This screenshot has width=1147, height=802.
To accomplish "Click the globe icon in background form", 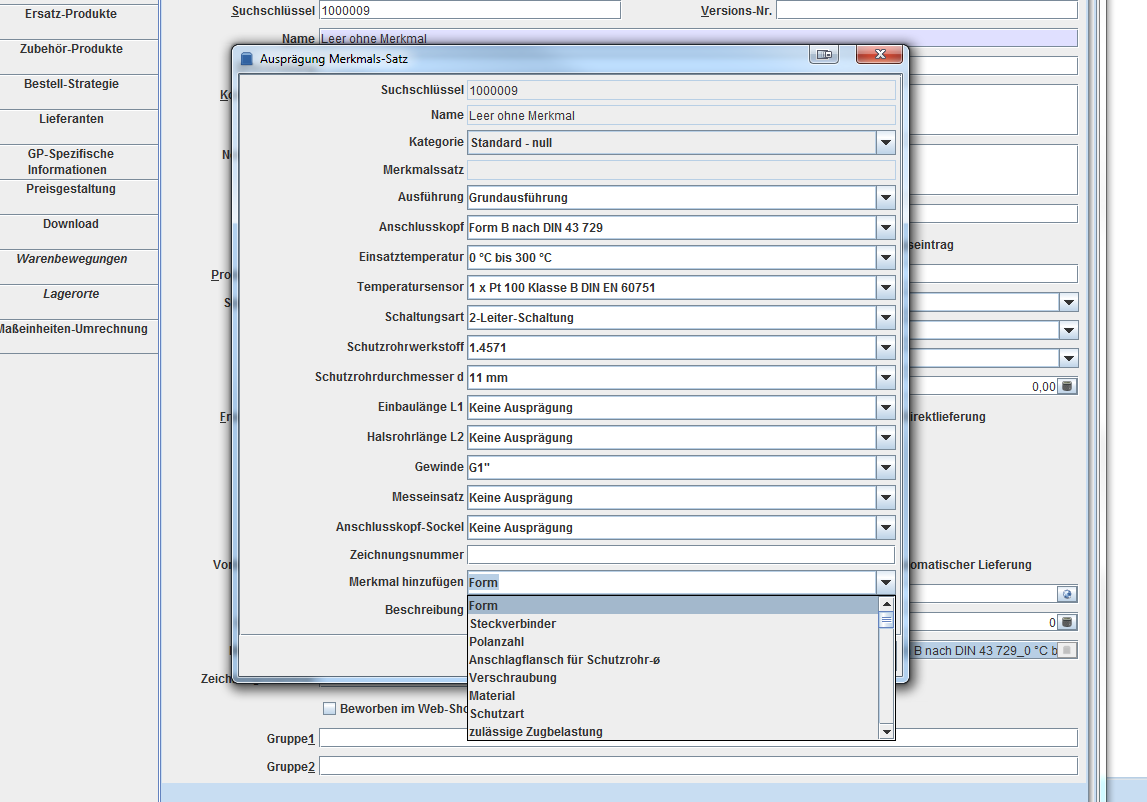I will 1067,594.
